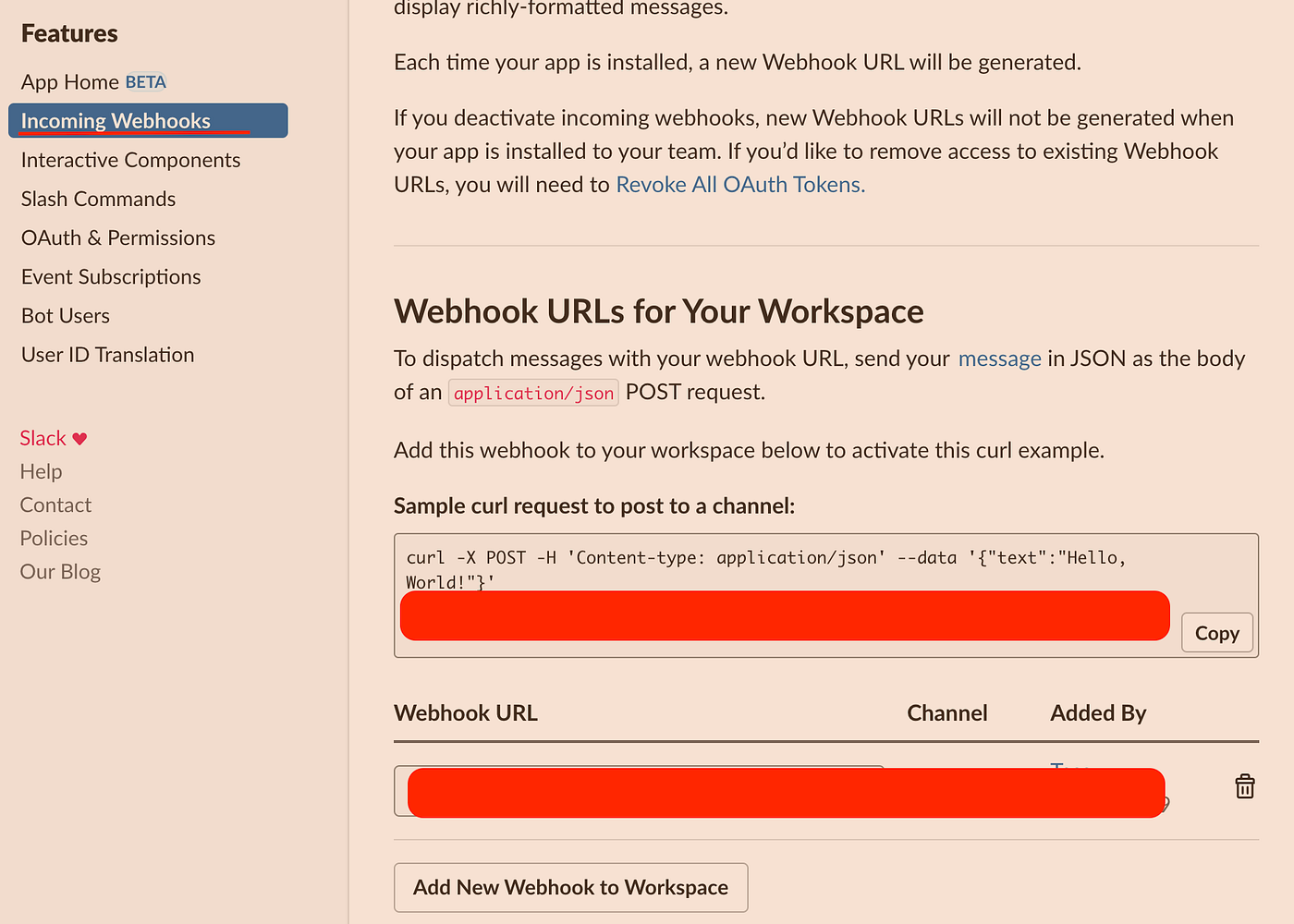View the Policies link

point(54,538)
